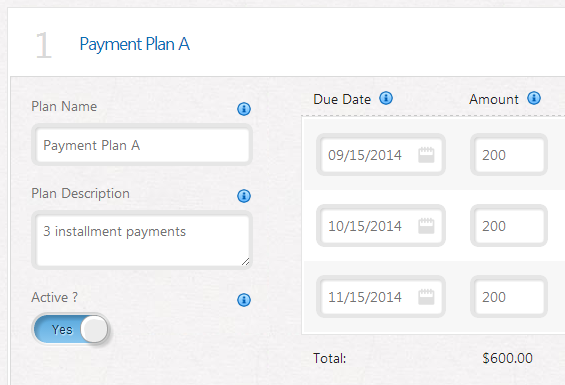
Task: Open calendar picker for 09/15/2014 date
Action: click(426, 155)
